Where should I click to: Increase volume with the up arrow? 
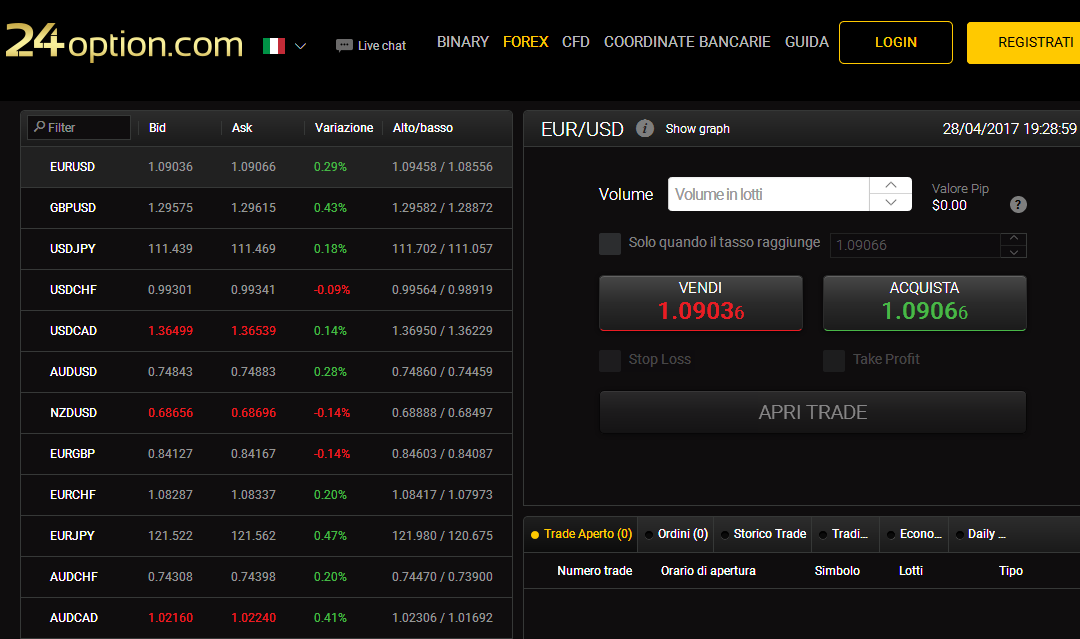pyautogui.click(x=891, y=185)
